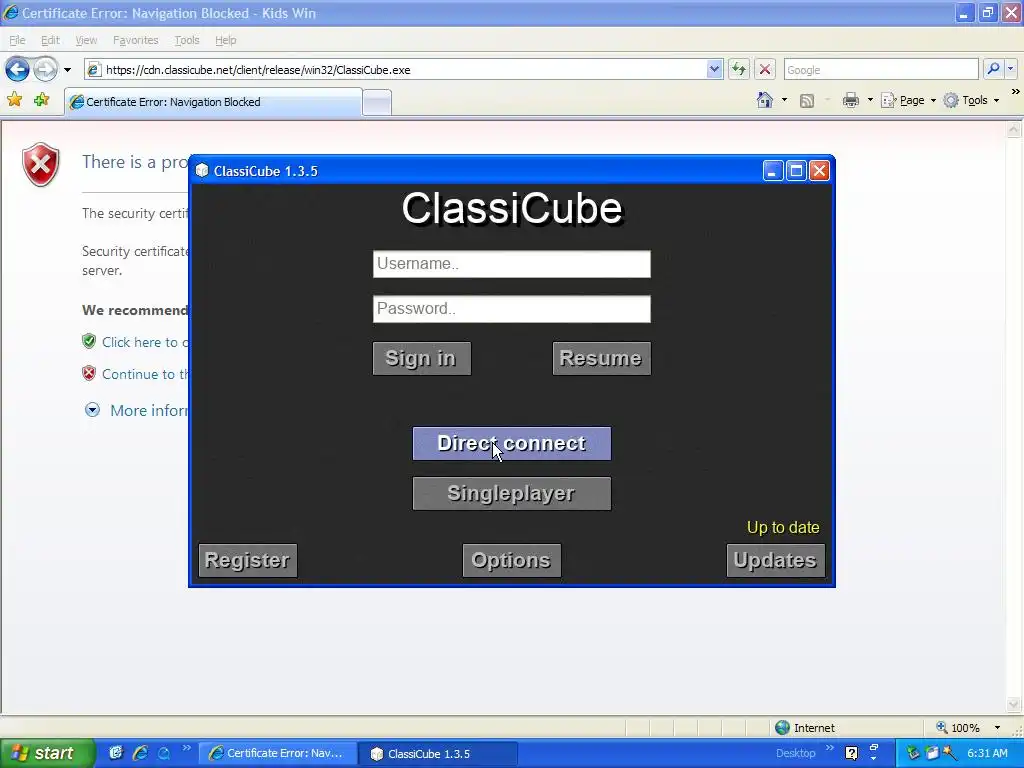Viewport: 1024px width, 768px height.
Task: Click the ClassiCube cube icon in title bar
Action: 202,170
